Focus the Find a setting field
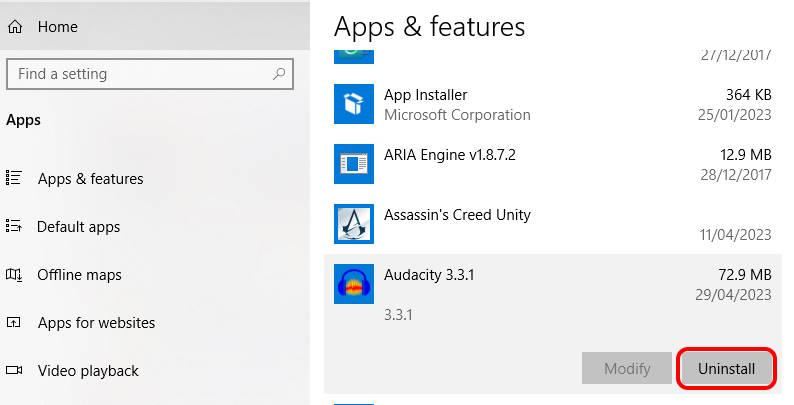This screenshot has height=405, width=794. coord(150,74)
